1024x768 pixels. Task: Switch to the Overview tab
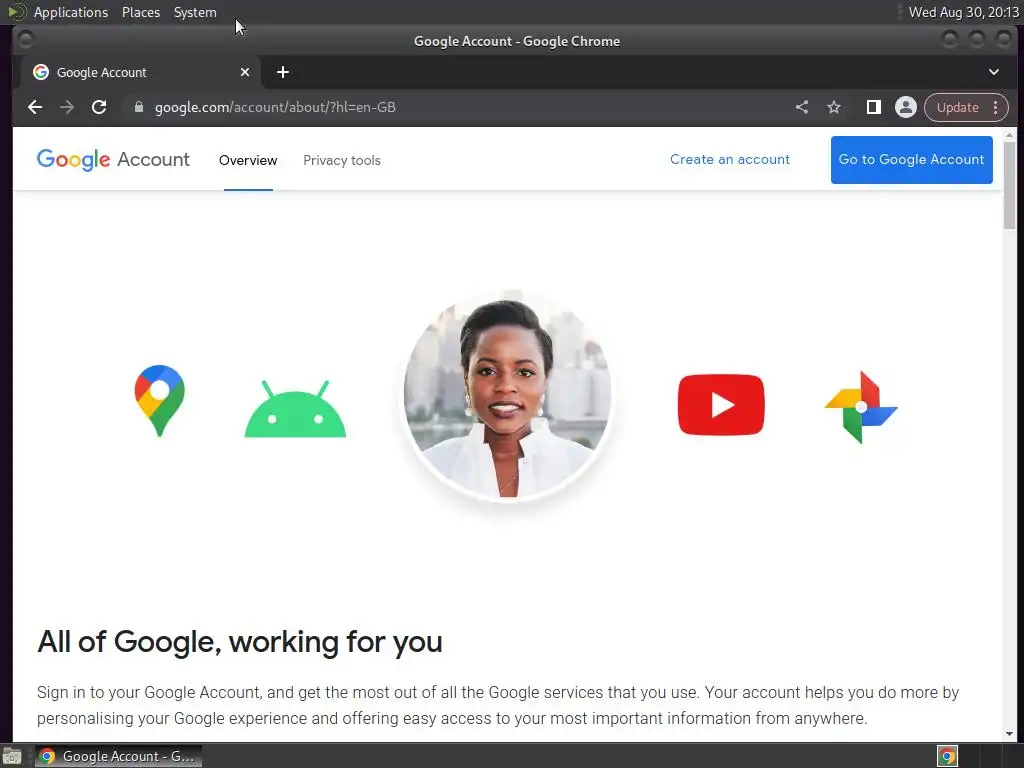pyautogui.click(x=248, y=161)
